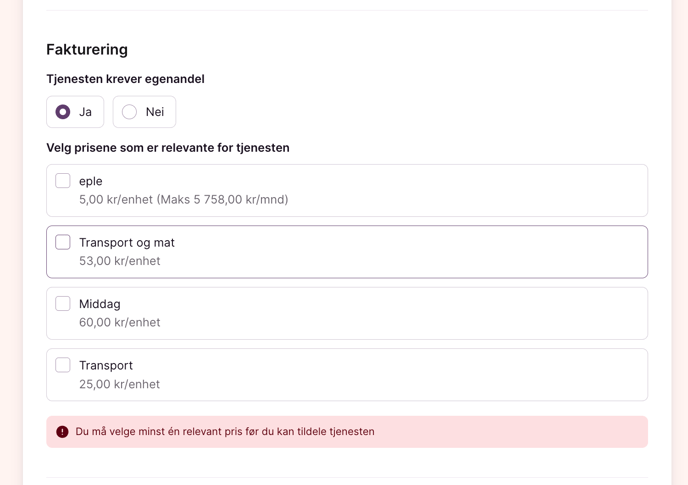Click the eple option label text
Screen dimensions: 688x485
91,181
